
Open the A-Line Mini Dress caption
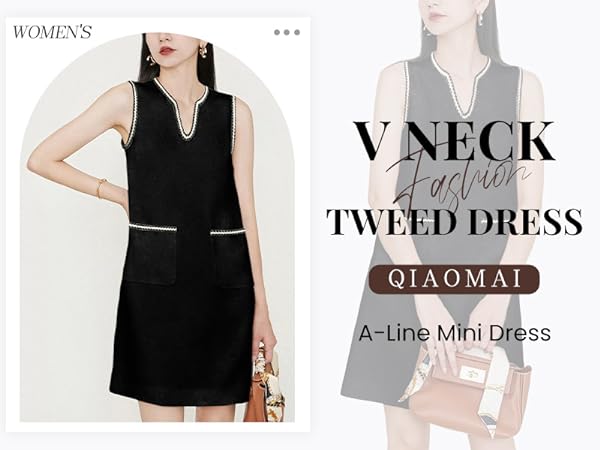click(455, 333)
